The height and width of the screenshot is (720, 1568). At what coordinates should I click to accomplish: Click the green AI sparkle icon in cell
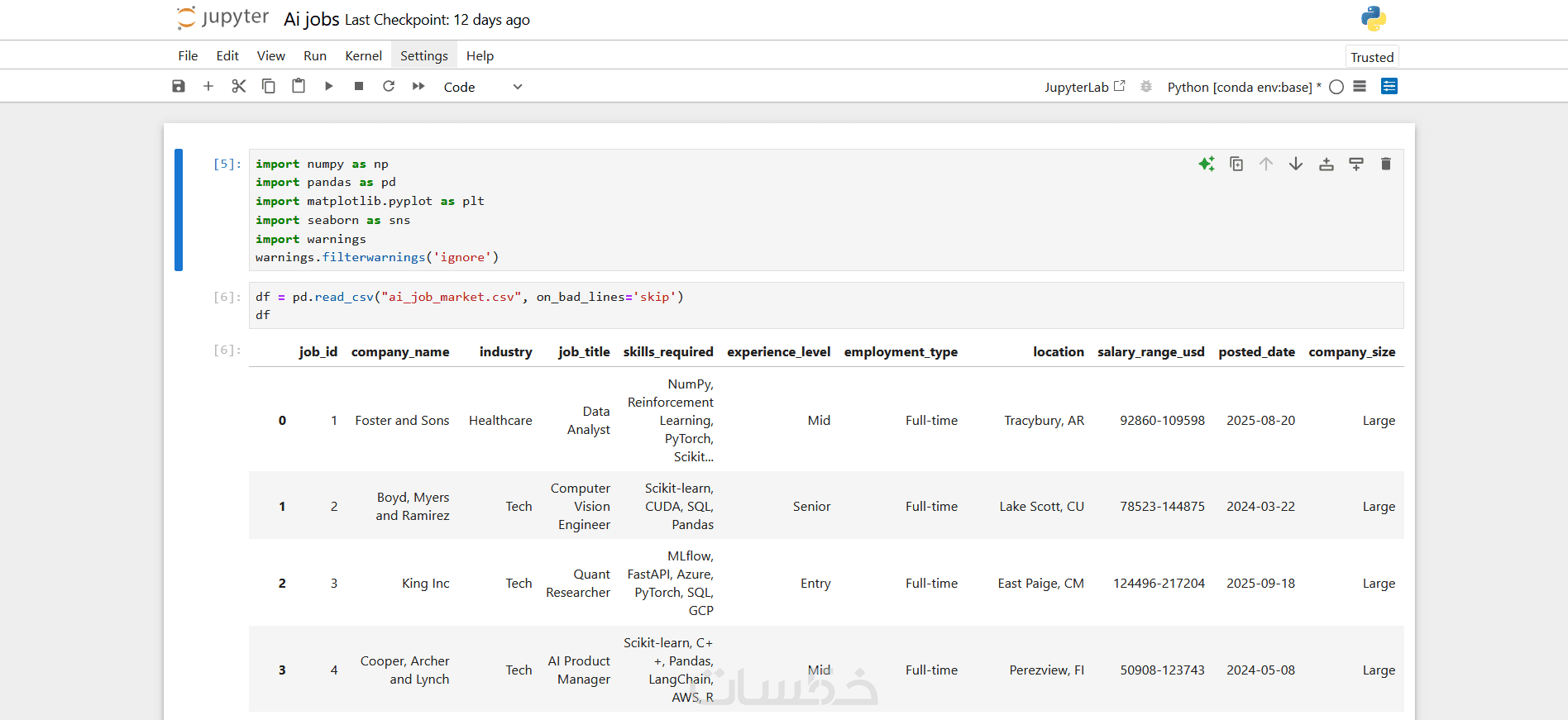click(x=1207, y=164)
